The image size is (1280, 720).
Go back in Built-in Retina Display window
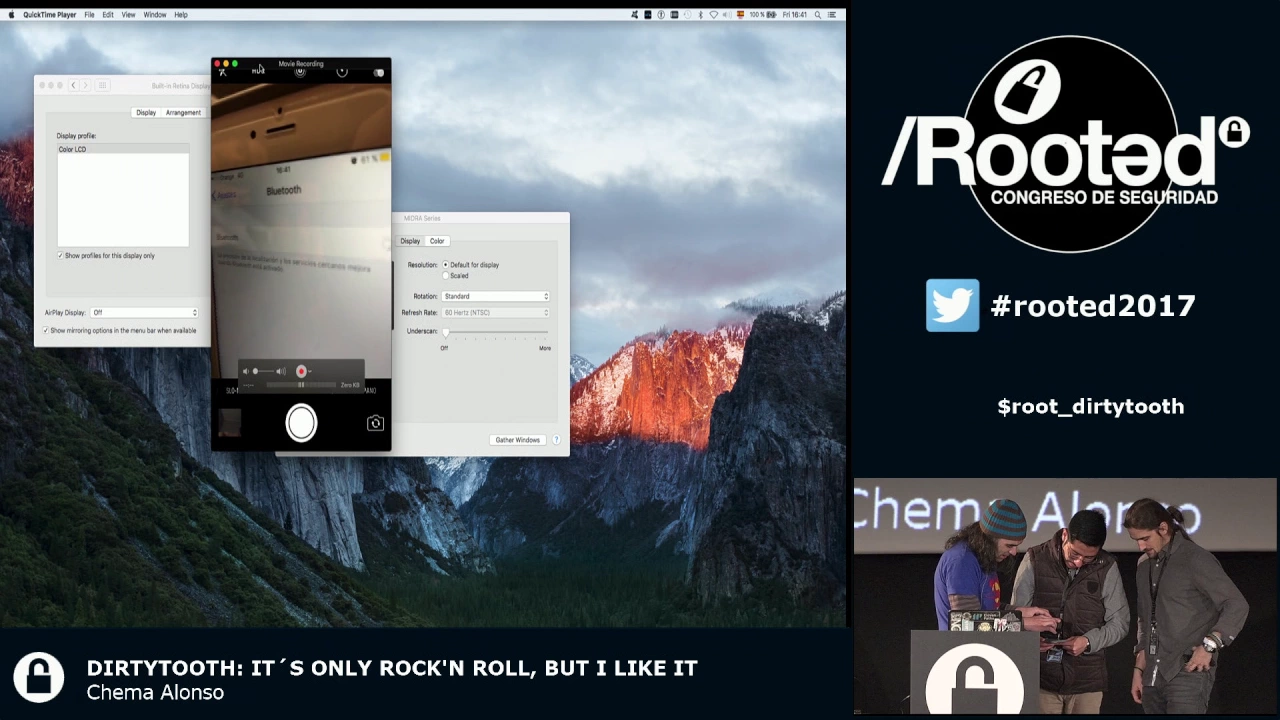pos(73,86)
